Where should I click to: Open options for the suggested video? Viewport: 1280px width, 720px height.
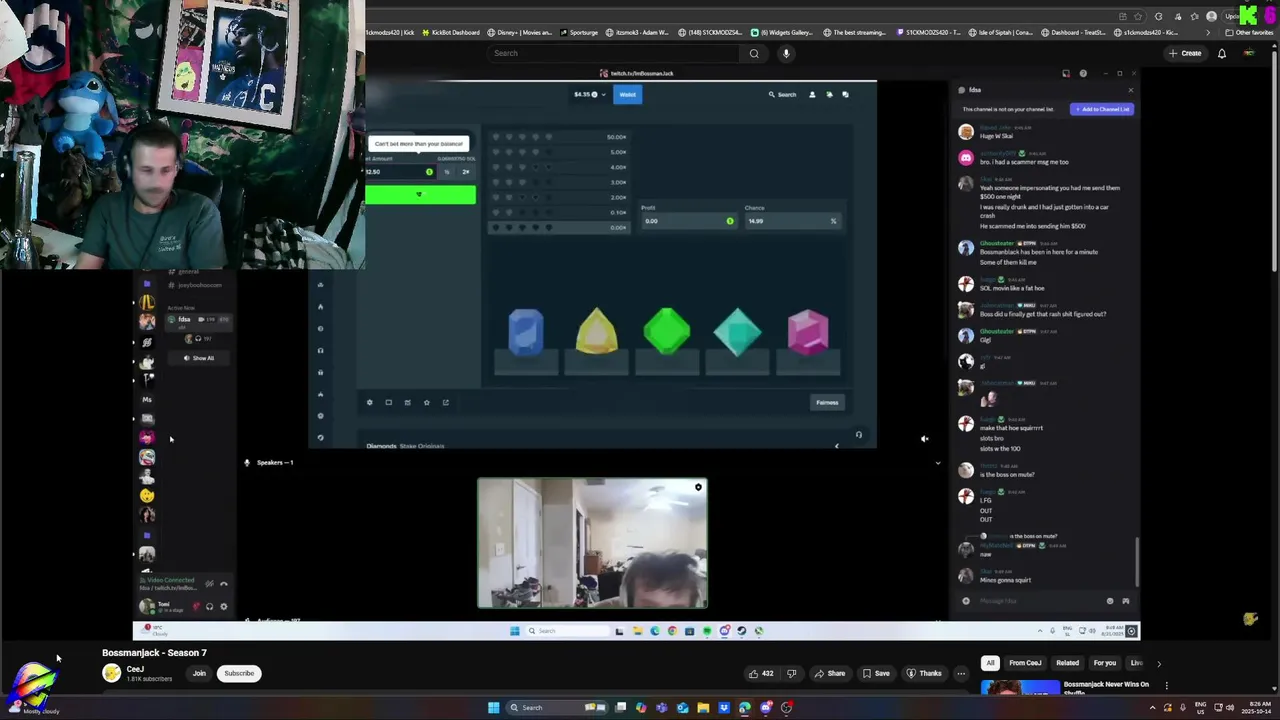[1166, 686]
